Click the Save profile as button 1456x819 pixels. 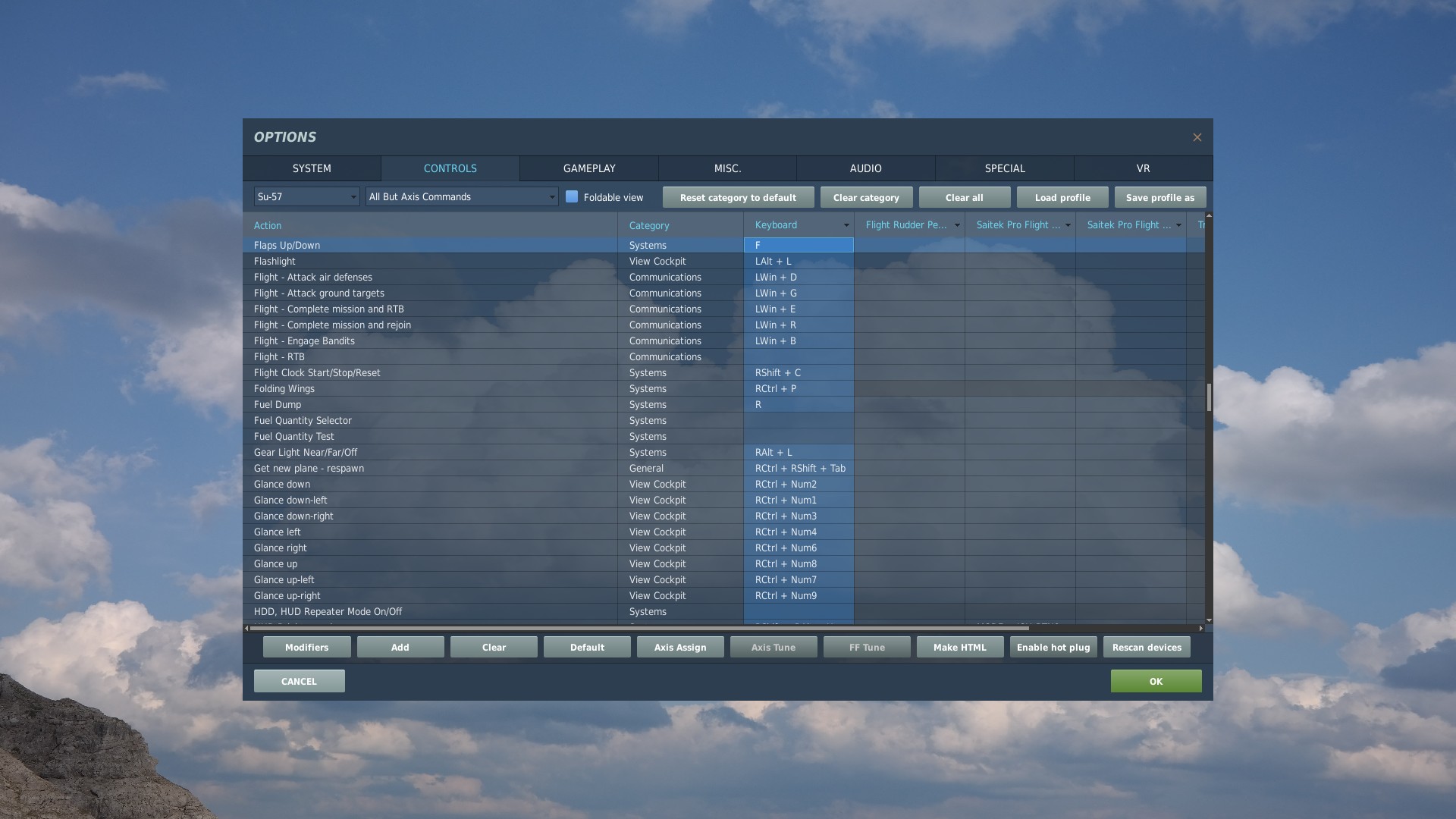(1160, 197)
